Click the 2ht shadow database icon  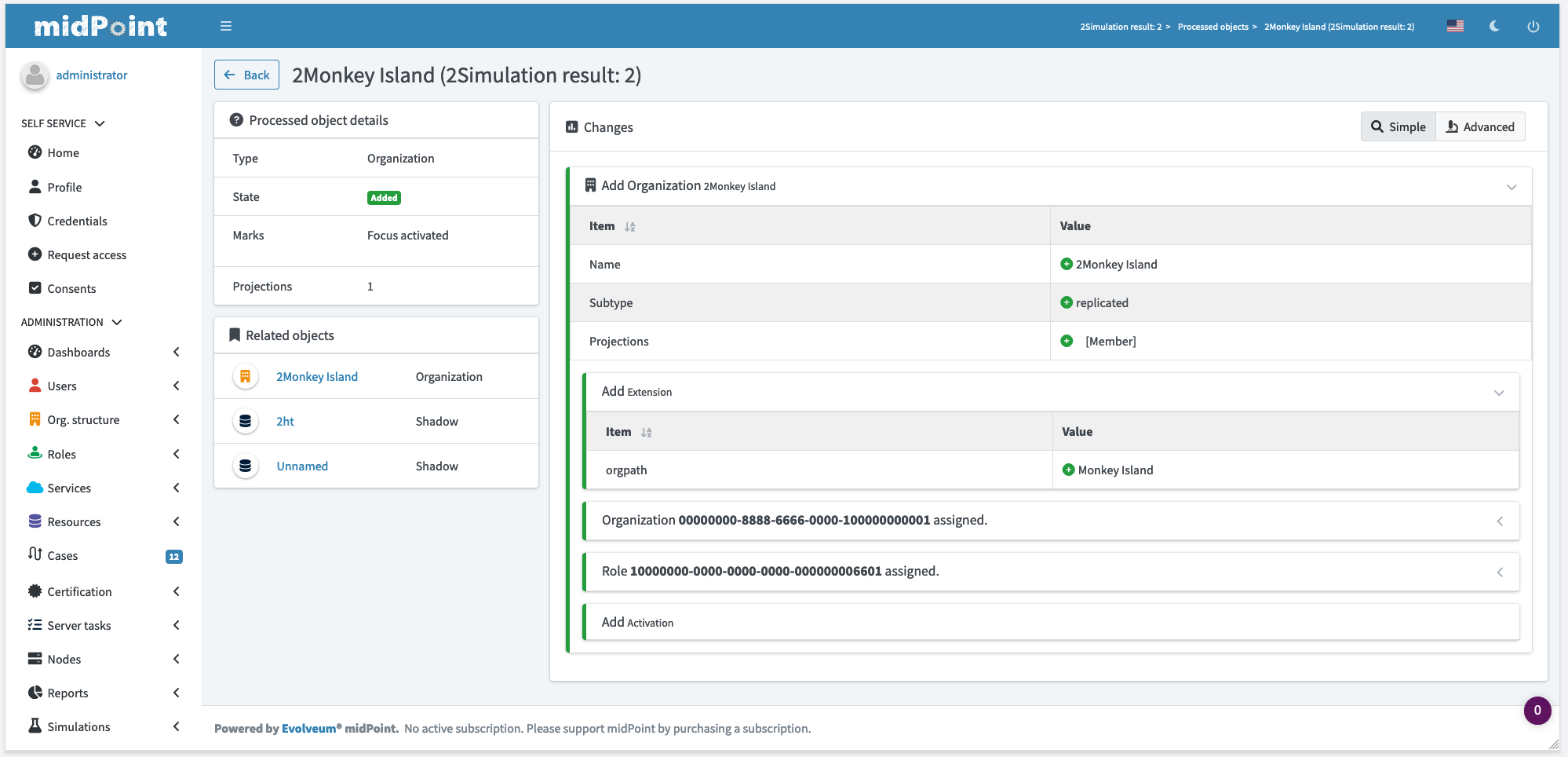tap(246, 422)
